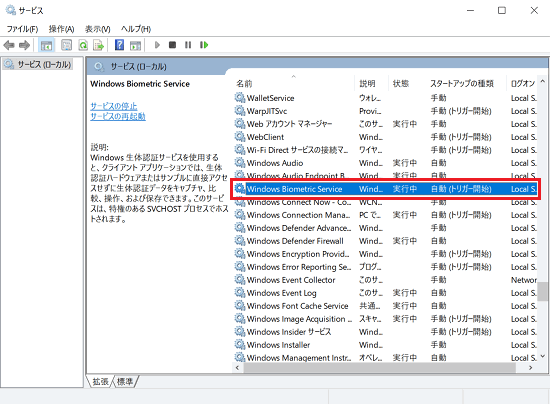Open the ファイル(F) menu
This screenshot has width=550, height=404.
click(22, 29)
